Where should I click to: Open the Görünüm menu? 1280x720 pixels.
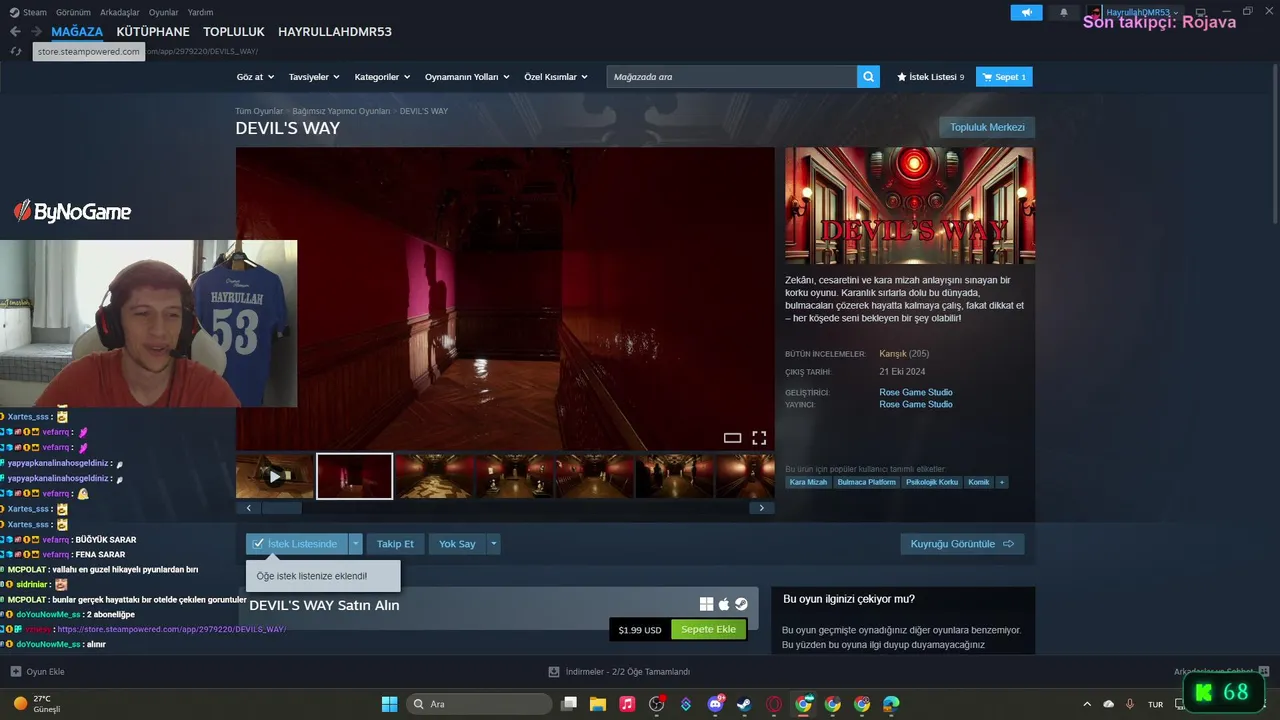coord(73,12)
